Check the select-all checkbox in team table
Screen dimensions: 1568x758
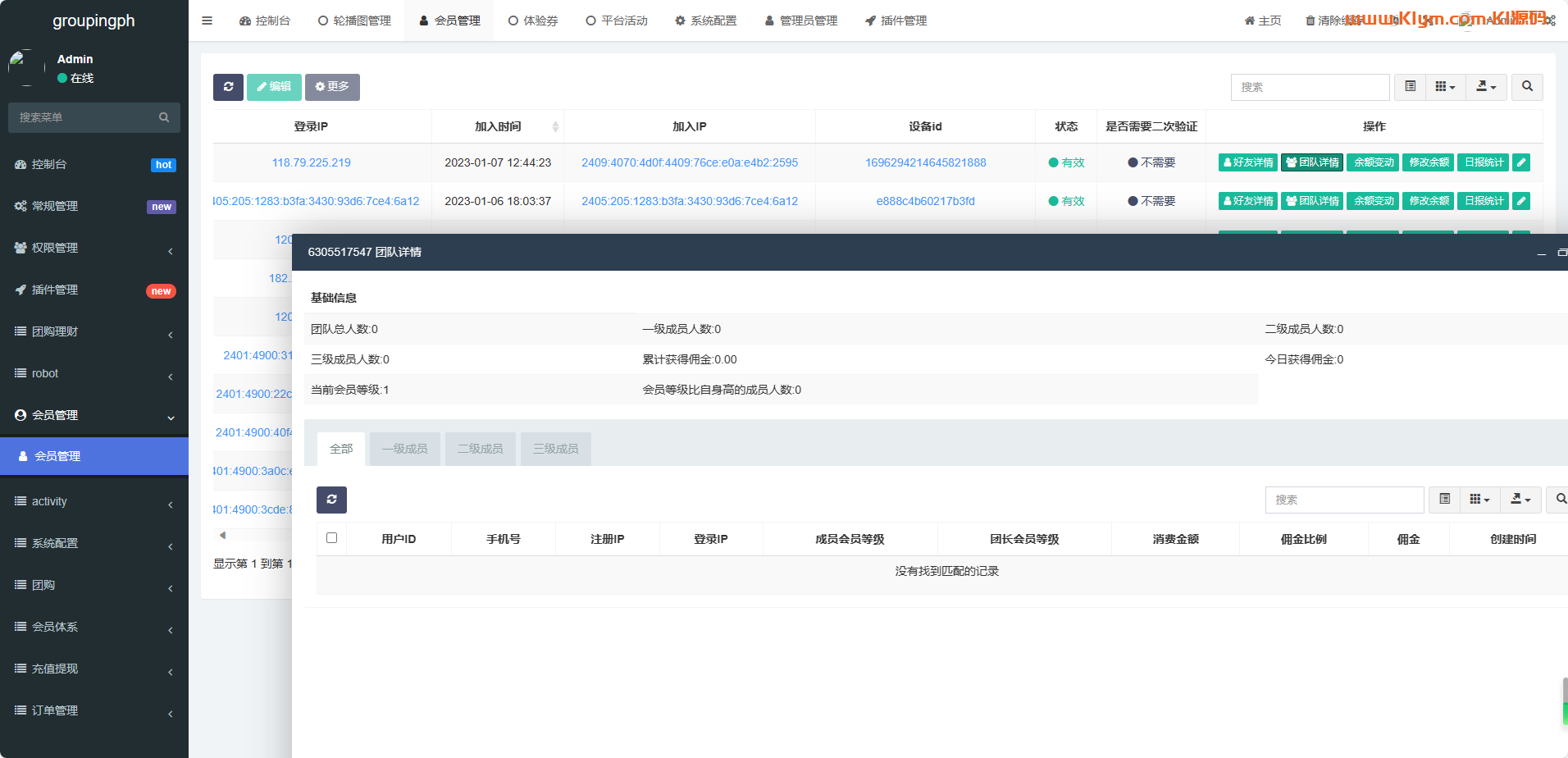pyautogui.click(x=332, y=538)
